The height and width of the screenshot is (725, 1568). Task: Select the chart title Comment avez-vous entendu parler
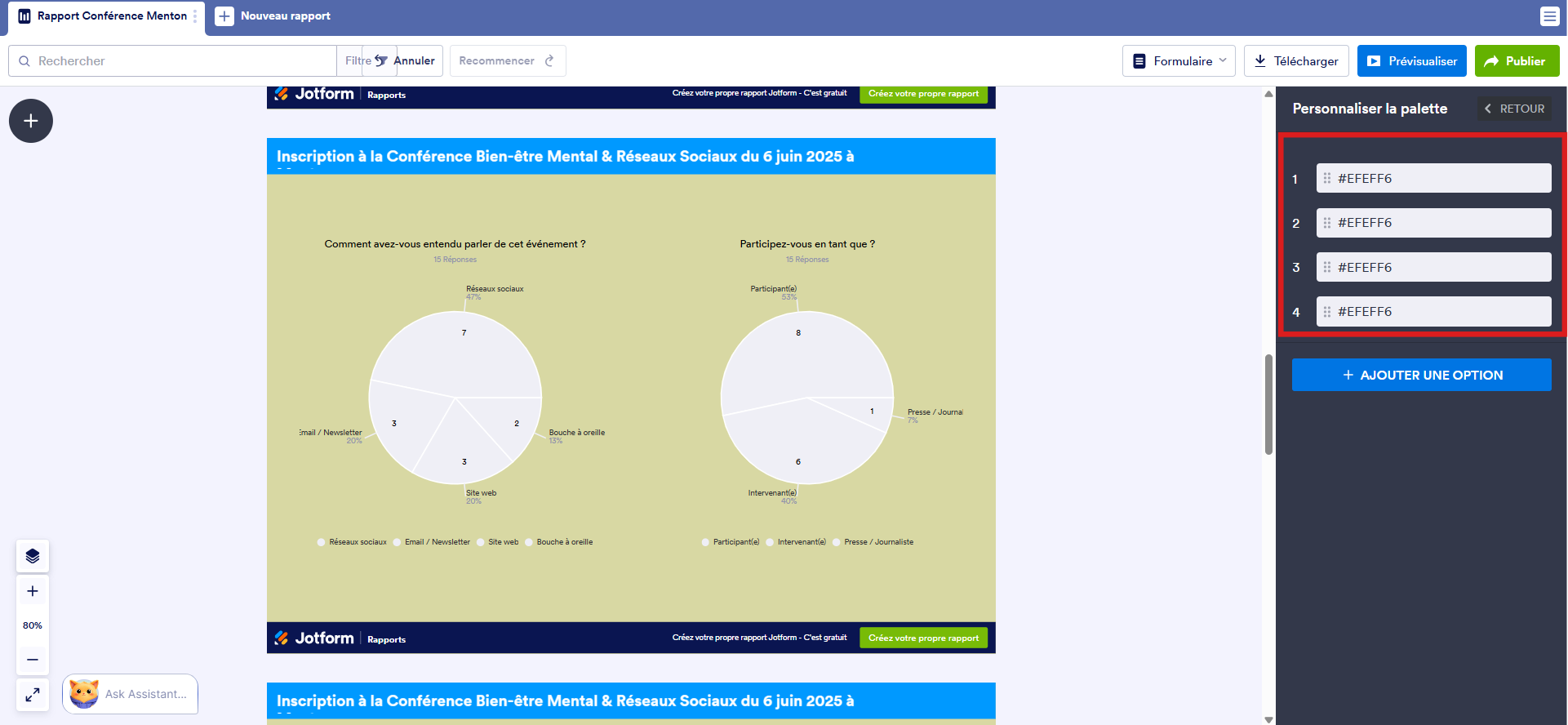(455, 244)
